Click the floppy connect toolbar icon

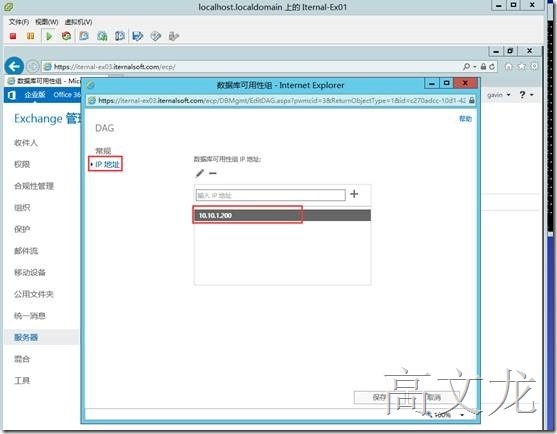coord(137,36)
